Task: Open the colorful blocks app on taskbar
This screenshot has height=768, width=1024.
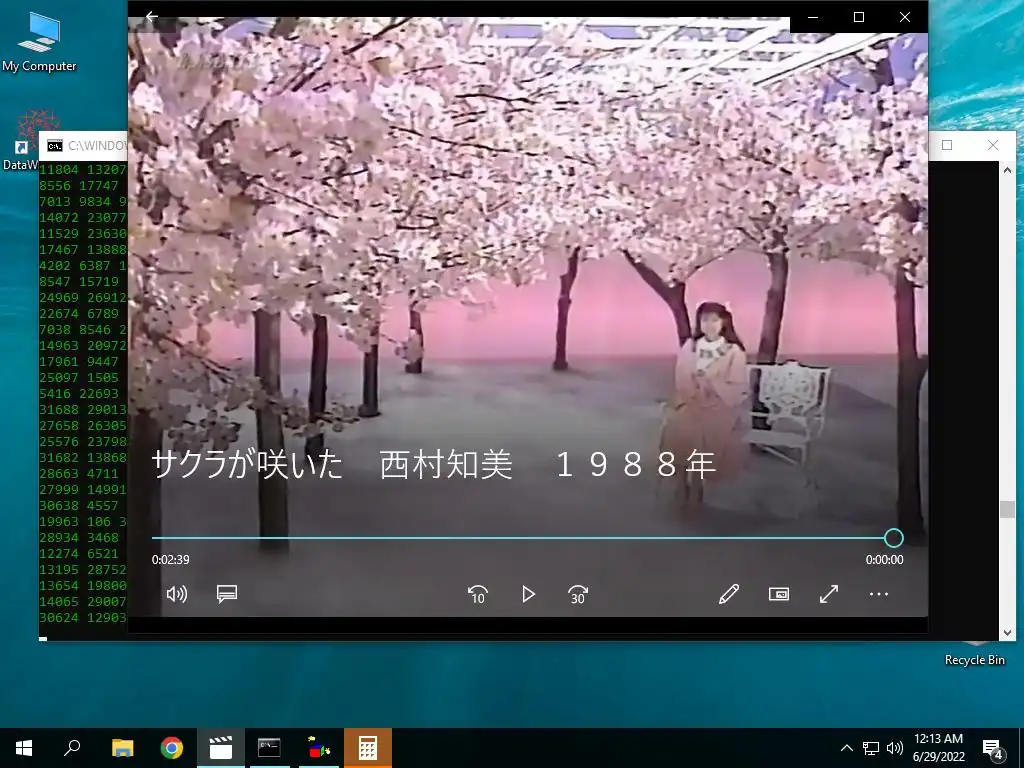Action: tap(319, 748)
